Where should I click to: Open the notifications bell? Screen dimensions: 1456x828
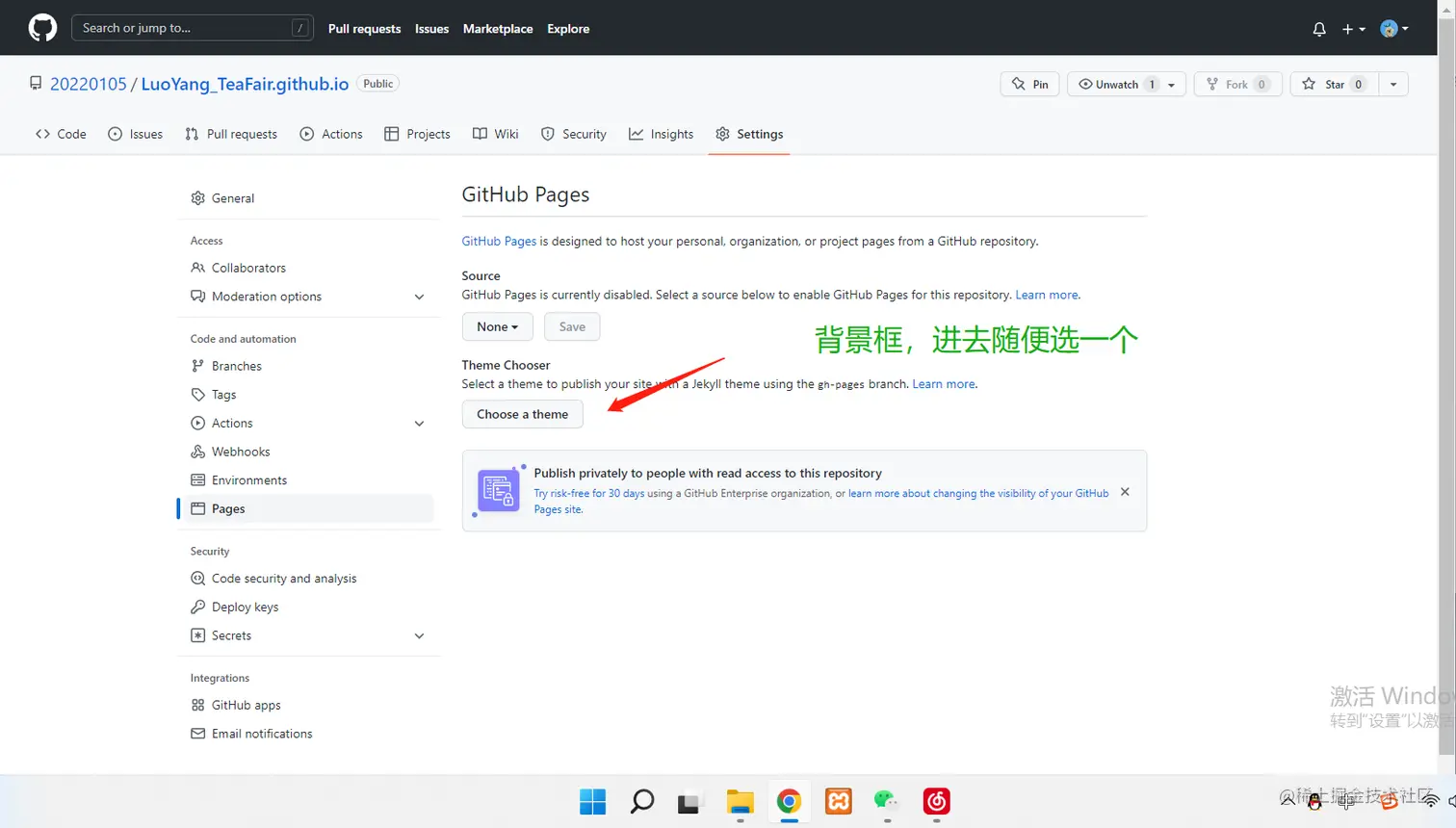point(1319,29)
